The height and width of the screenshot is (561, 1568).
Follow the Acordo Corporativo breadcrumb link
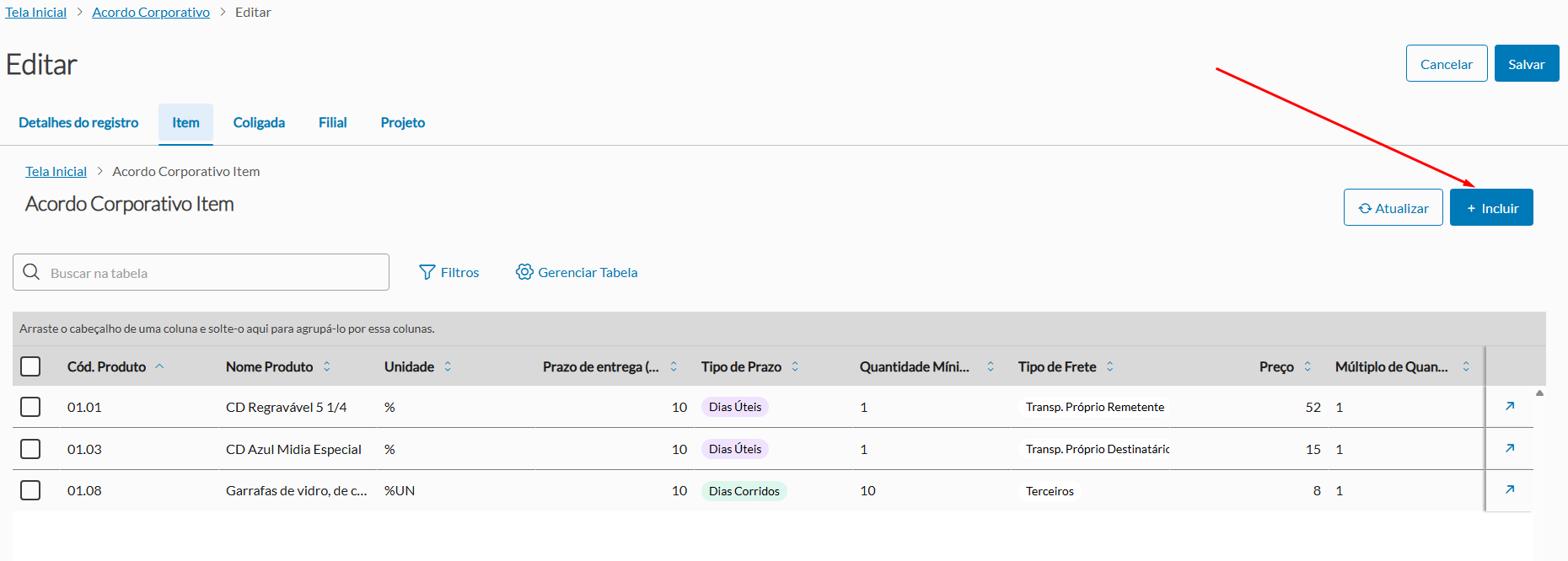(x=151, y=13)
